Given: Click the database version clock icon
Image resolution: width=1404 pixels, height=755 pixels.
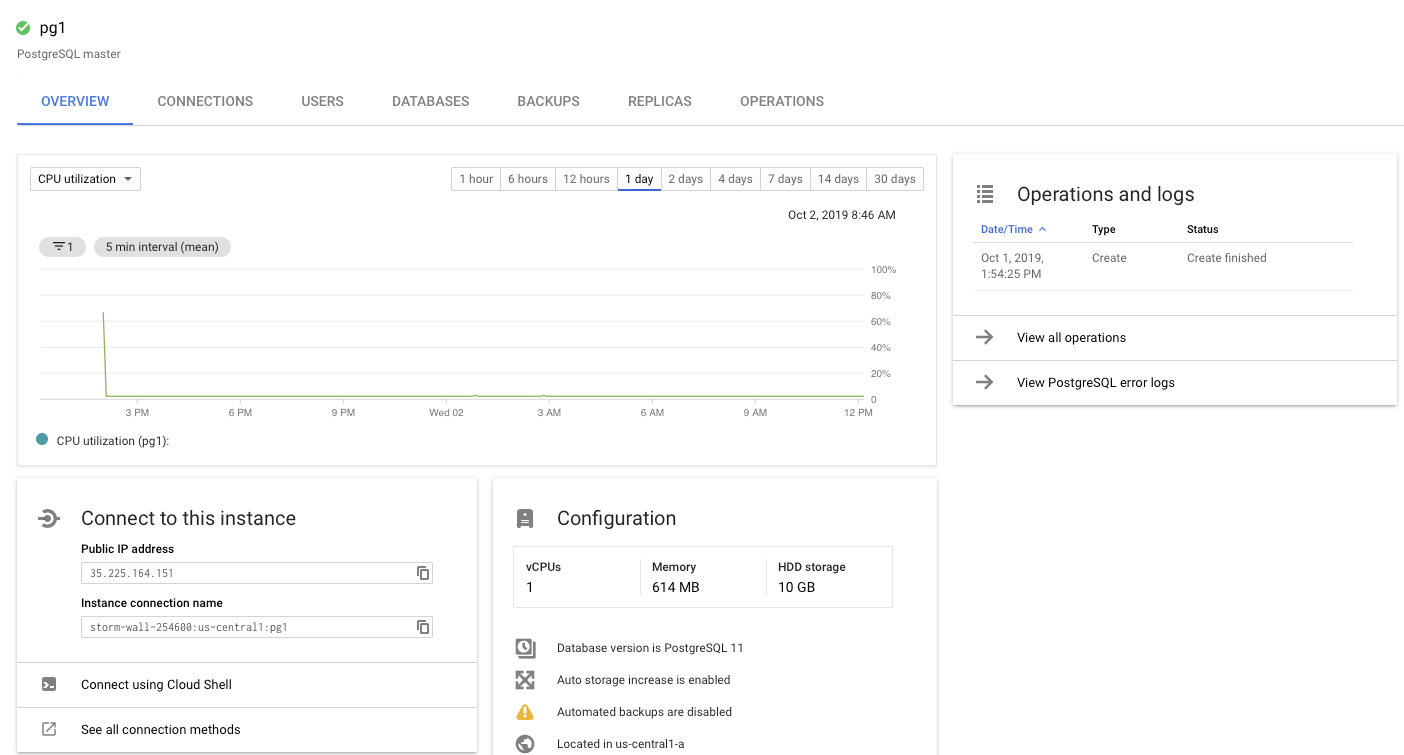Looking at the screenshot, I should point(525,648).
